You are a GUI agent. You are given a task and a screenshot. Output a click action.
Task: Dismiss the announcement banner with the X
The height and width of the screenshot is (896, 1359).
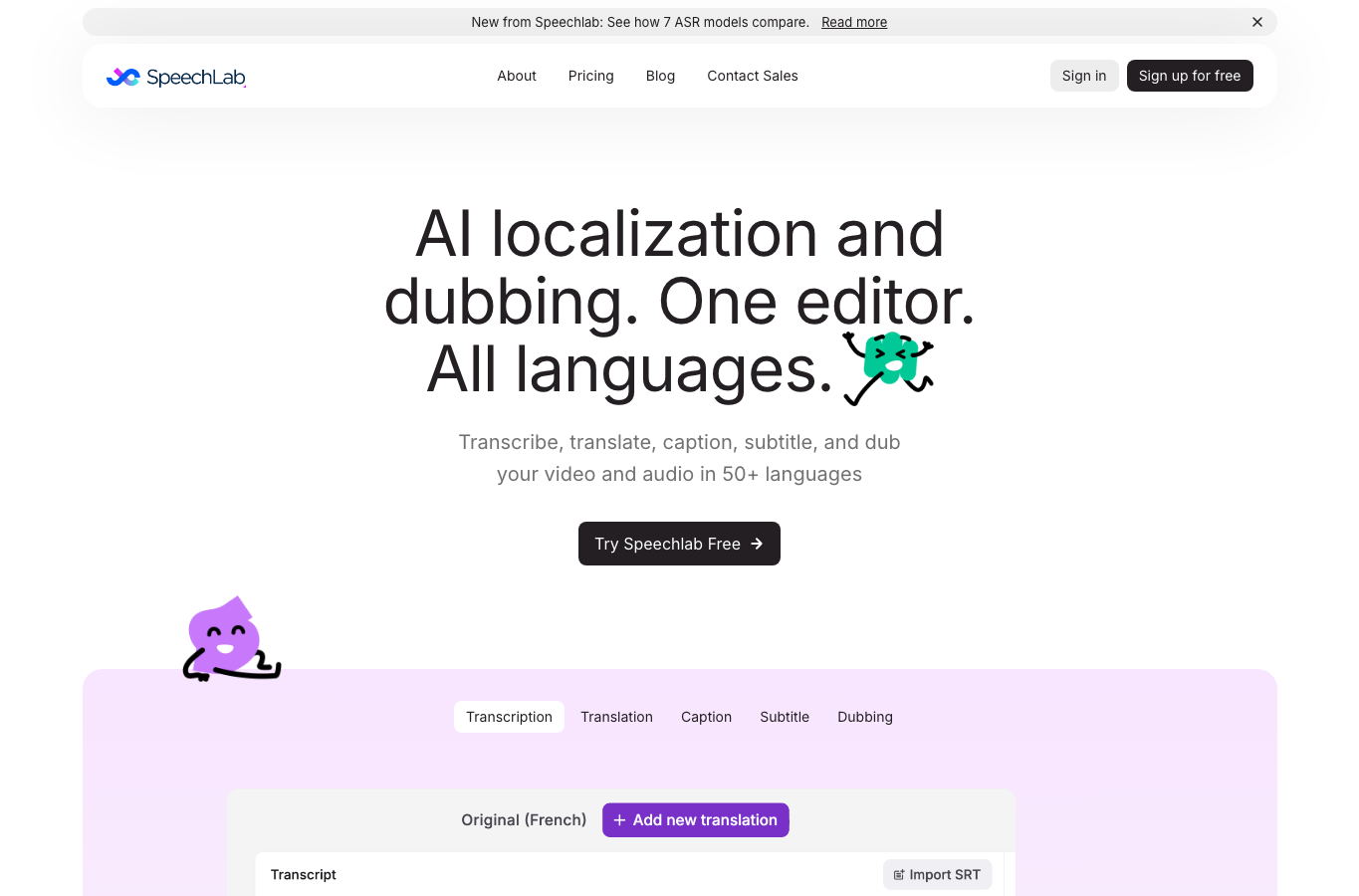[x=1257, y=22]
